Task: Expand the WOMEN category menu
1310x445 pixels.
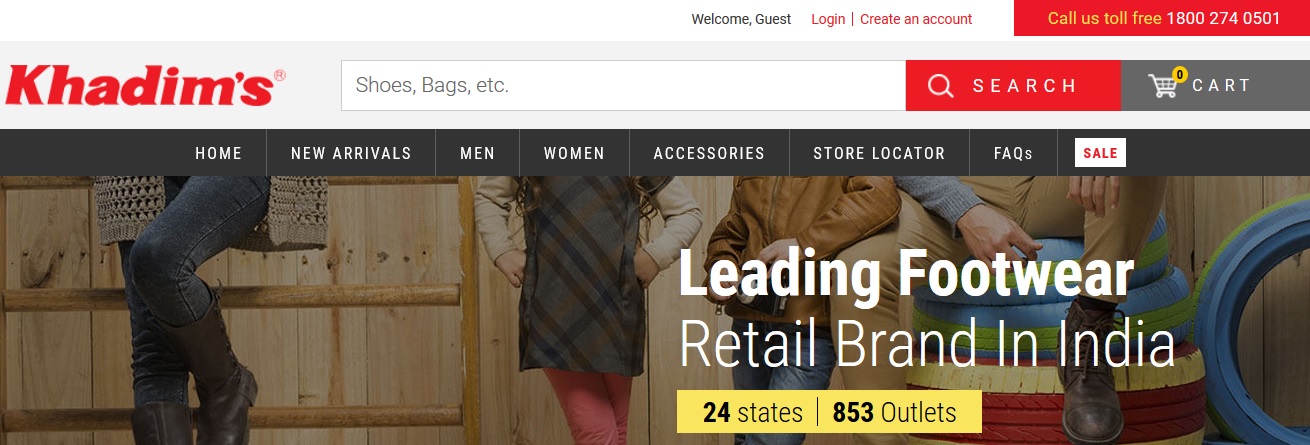Action: coord(575,153)
